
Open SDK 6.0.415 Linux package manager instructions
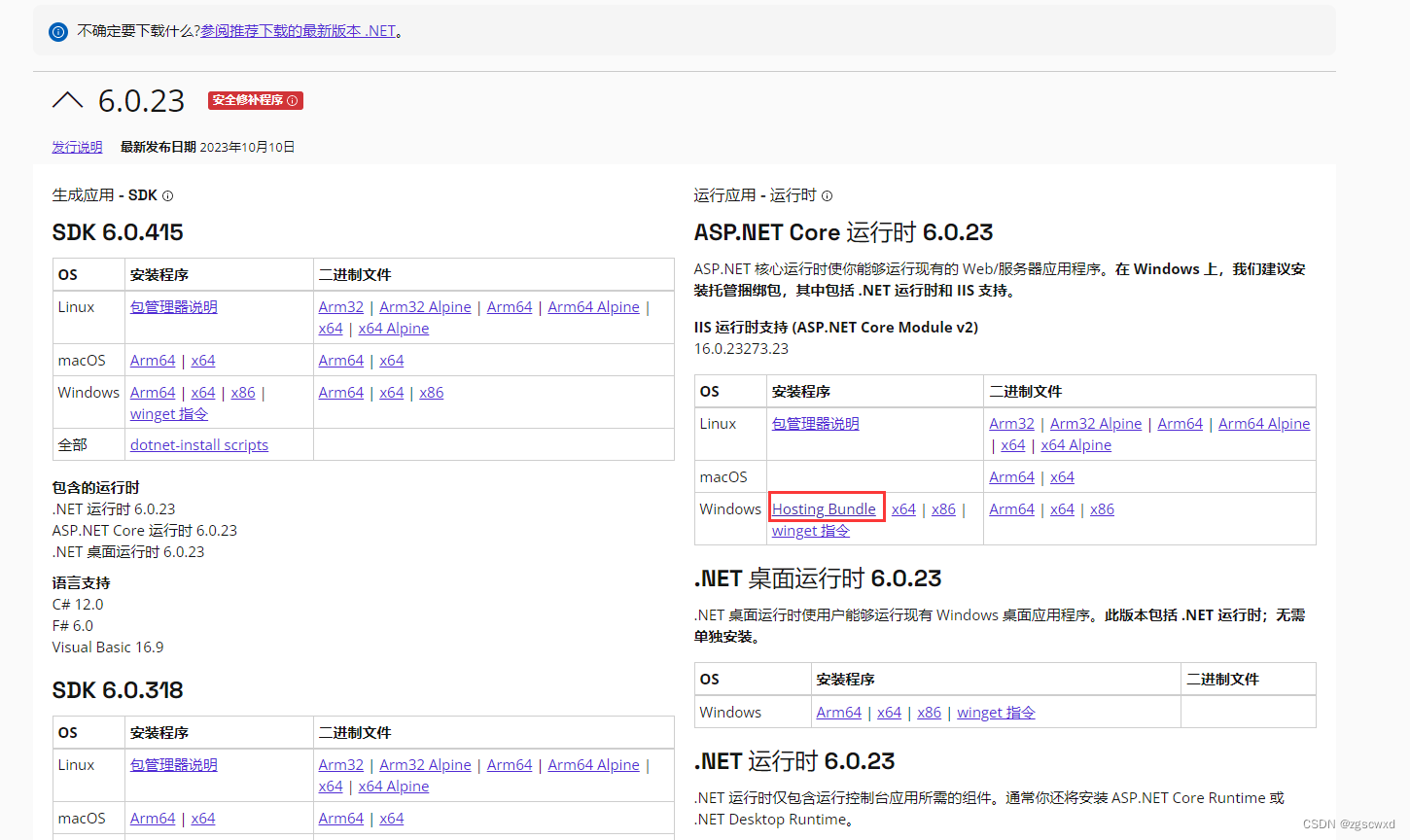[x=174, y=306]
